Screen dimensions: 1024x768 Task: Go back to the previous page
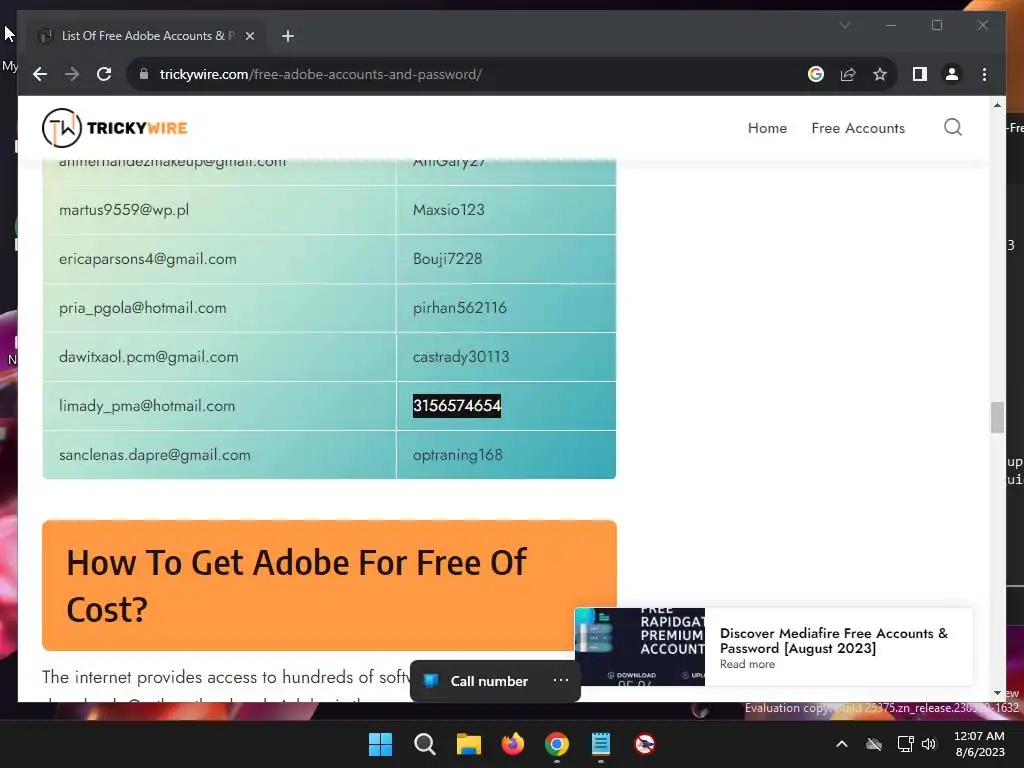(x=40, y=74)
